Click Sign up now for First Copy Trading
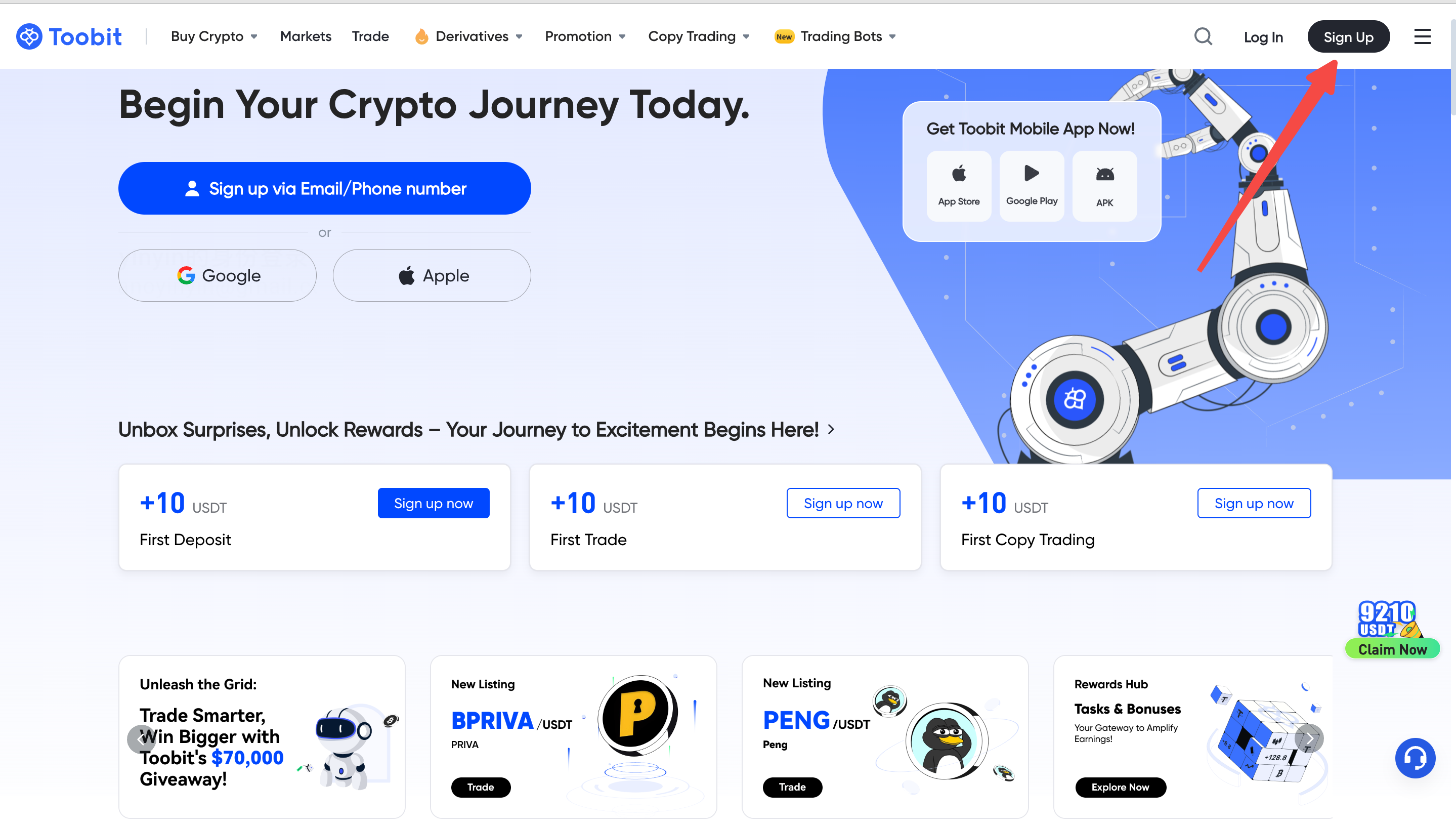The image size is (1456, 826). tap(1254, 503)
